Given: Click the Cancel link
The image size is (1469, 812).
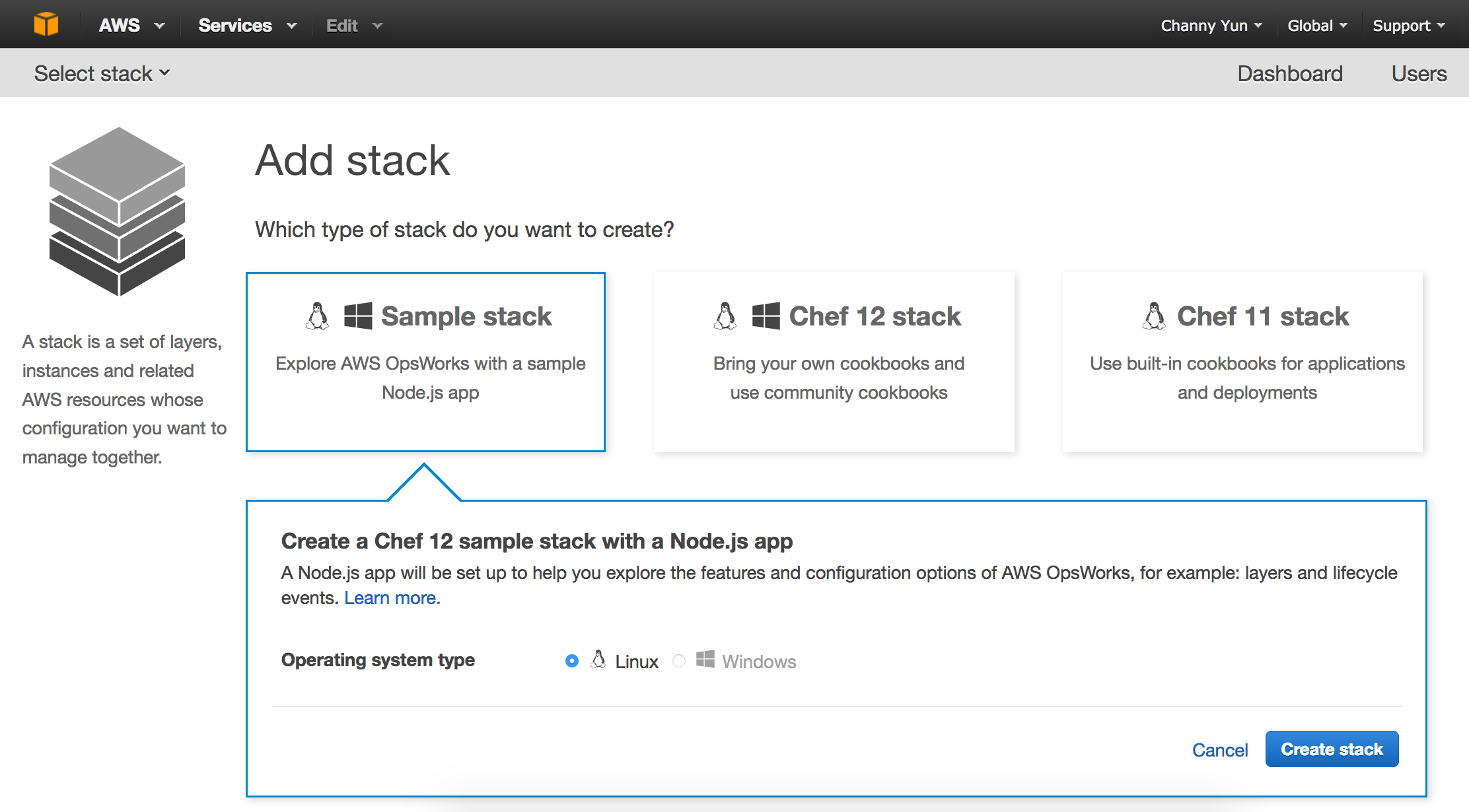Looking at the screenshot, I should coord(1220,750).
